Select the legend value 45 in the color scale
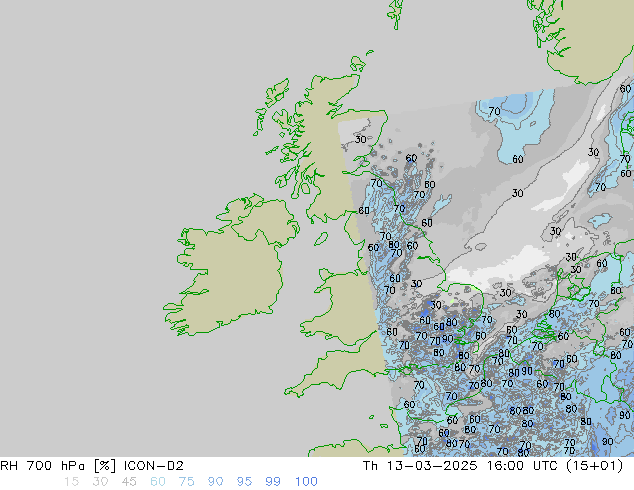The height and width of the screenshot is (490, 634). pos(129,482)
